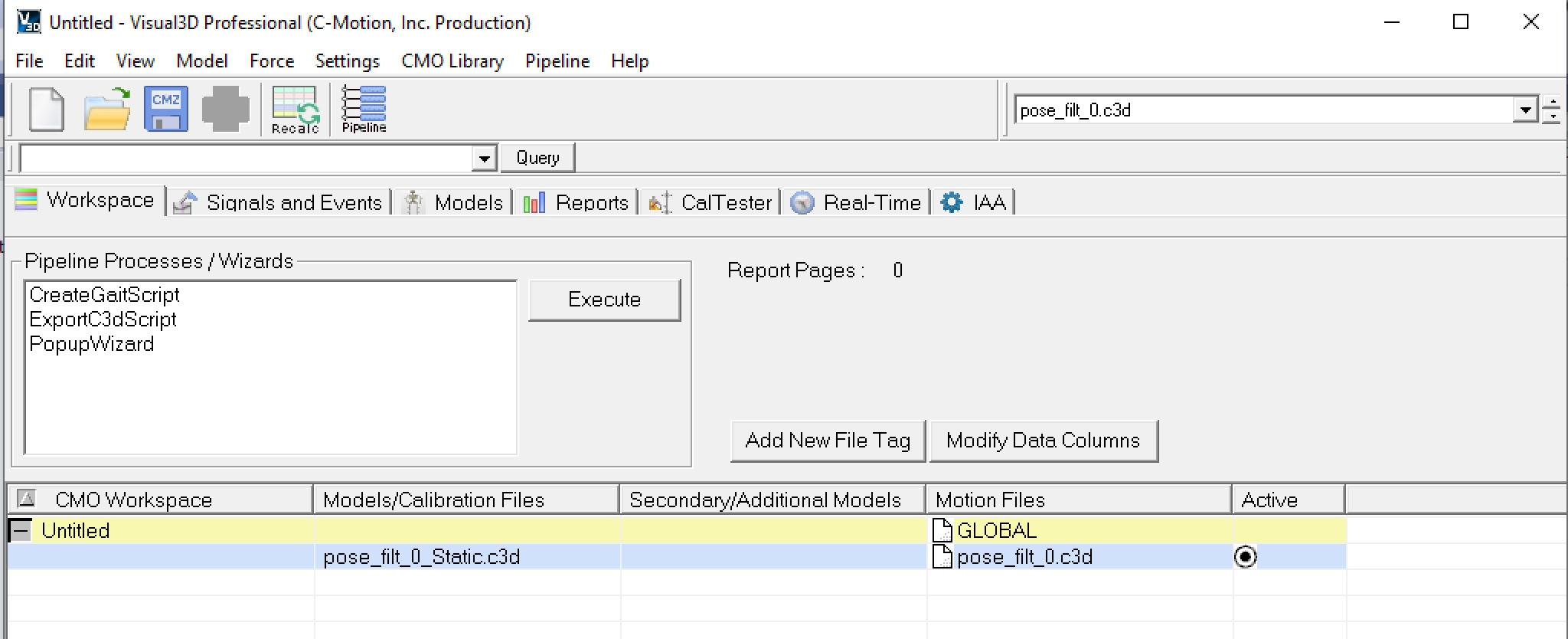Click the Secondary/Additional Models column header
This screenshot has height=639, width=1568.
(773, 500)
